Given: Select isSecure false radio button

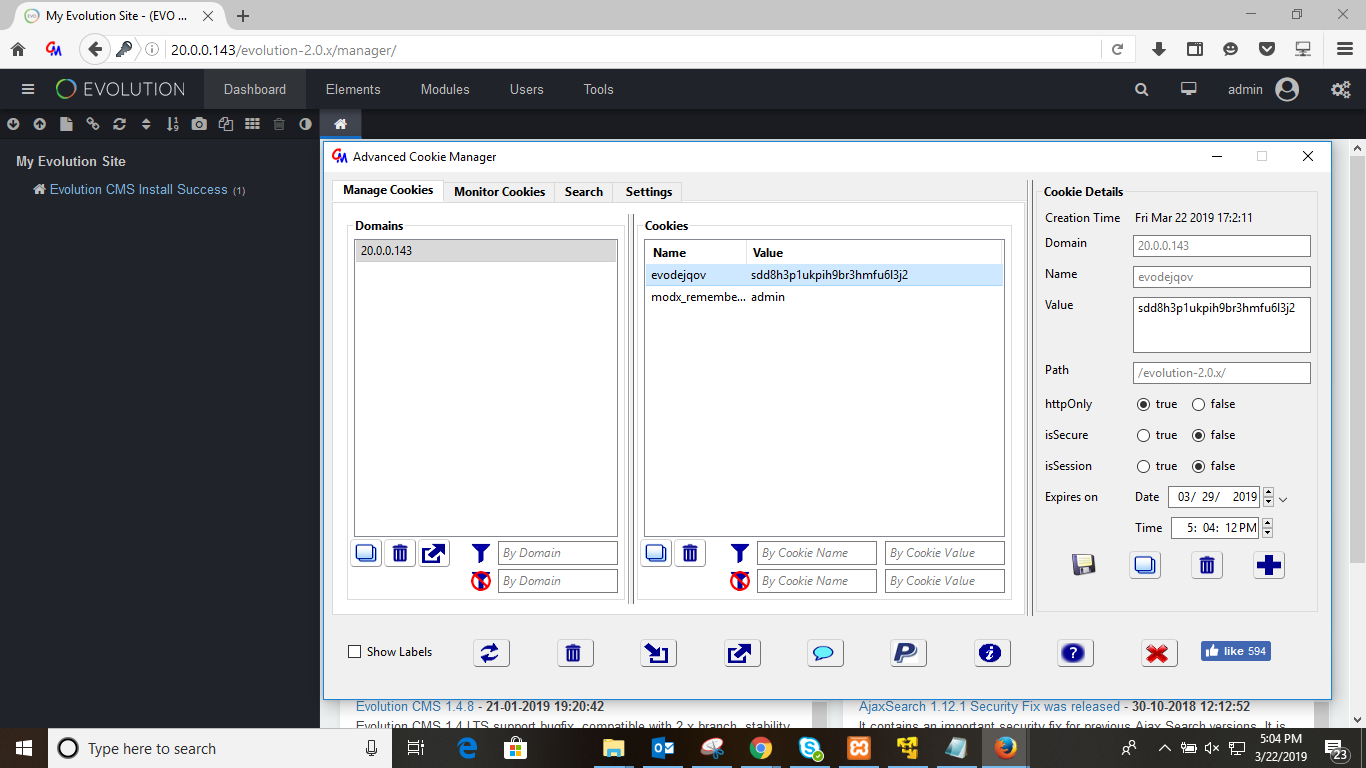Looking at the screenshot, I should coord(1198,435).
